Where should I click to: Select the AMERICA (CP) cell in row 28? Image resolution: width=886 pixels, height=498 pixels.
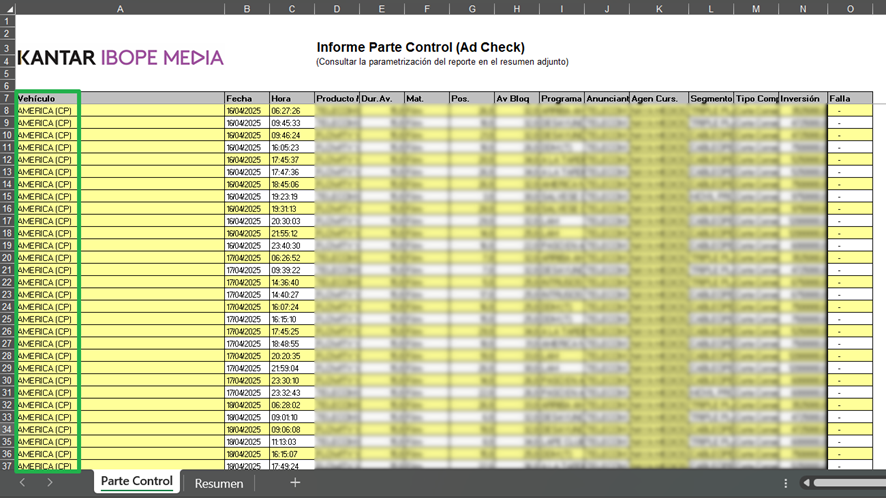pos(120,356)
